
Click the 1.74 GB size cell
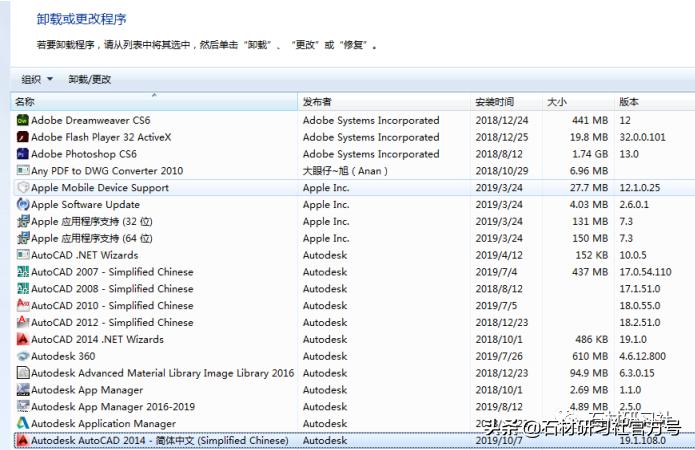[589, 154]
